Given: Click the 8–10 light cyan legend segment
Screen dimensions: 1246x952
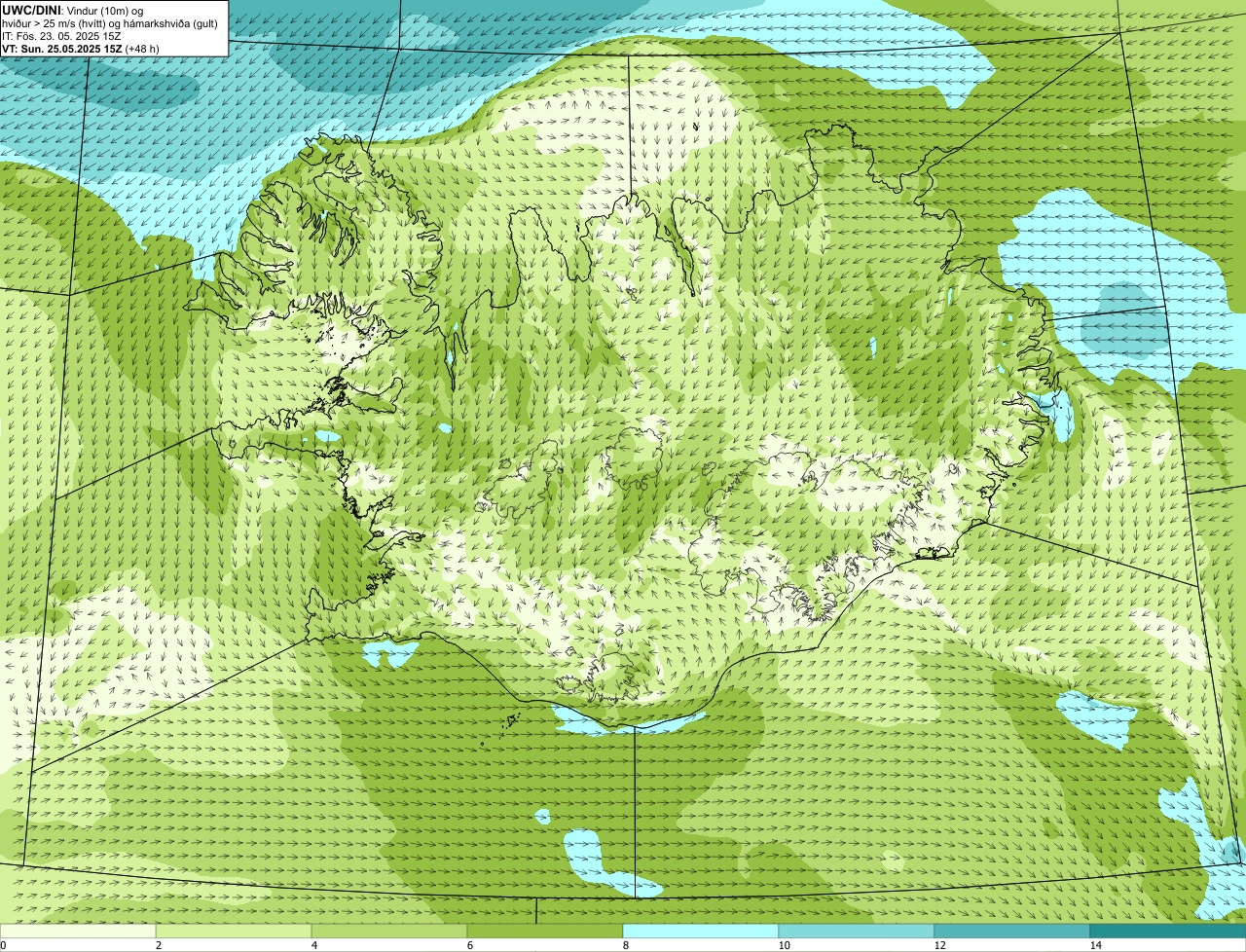Looking at the screenshot, I should pos(701,931).
